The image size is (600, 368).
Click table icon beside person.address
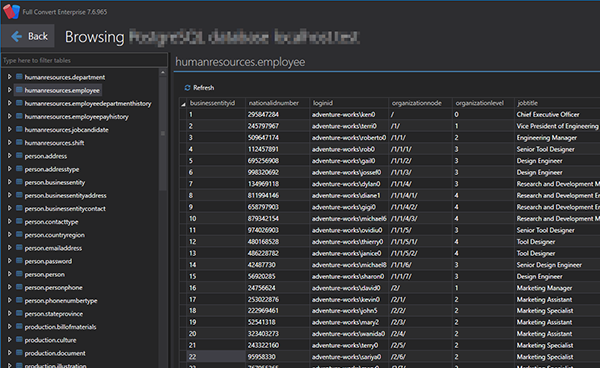[19, 156]
